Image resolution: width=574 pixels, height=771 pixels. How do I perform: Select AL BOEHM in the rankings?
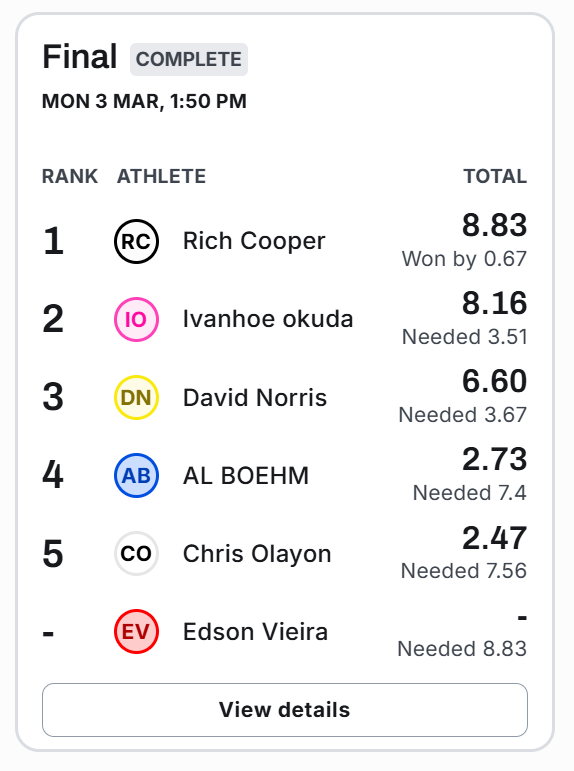point(246,475)
